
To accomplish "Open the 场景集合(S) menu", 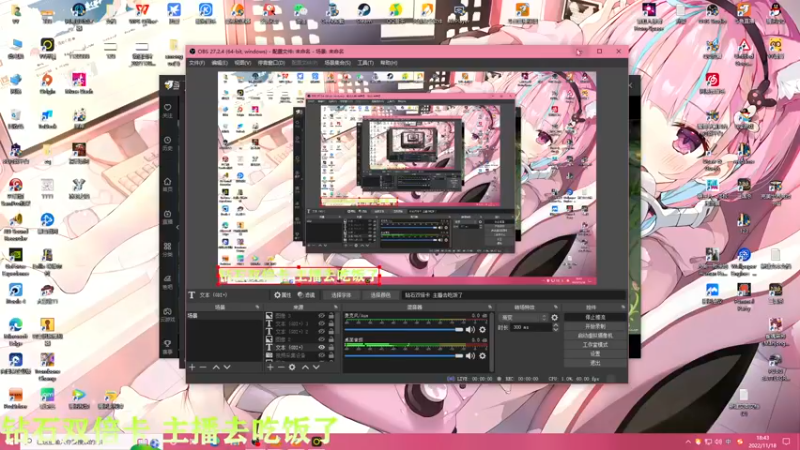I will [337, 63].
